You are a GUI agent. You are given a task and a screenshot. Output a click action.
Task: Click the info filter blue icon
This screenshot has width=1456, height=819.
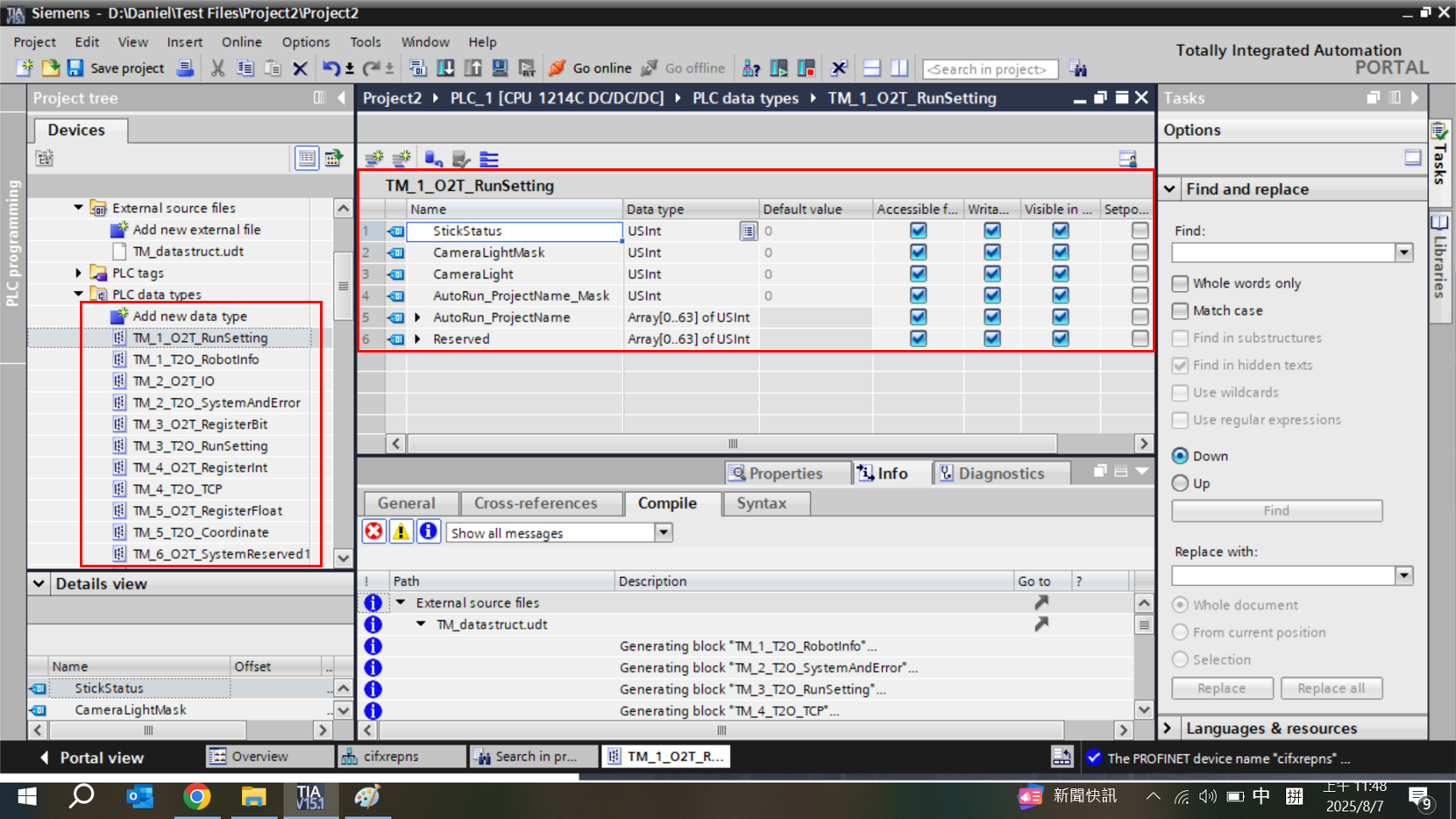[428, 532]
